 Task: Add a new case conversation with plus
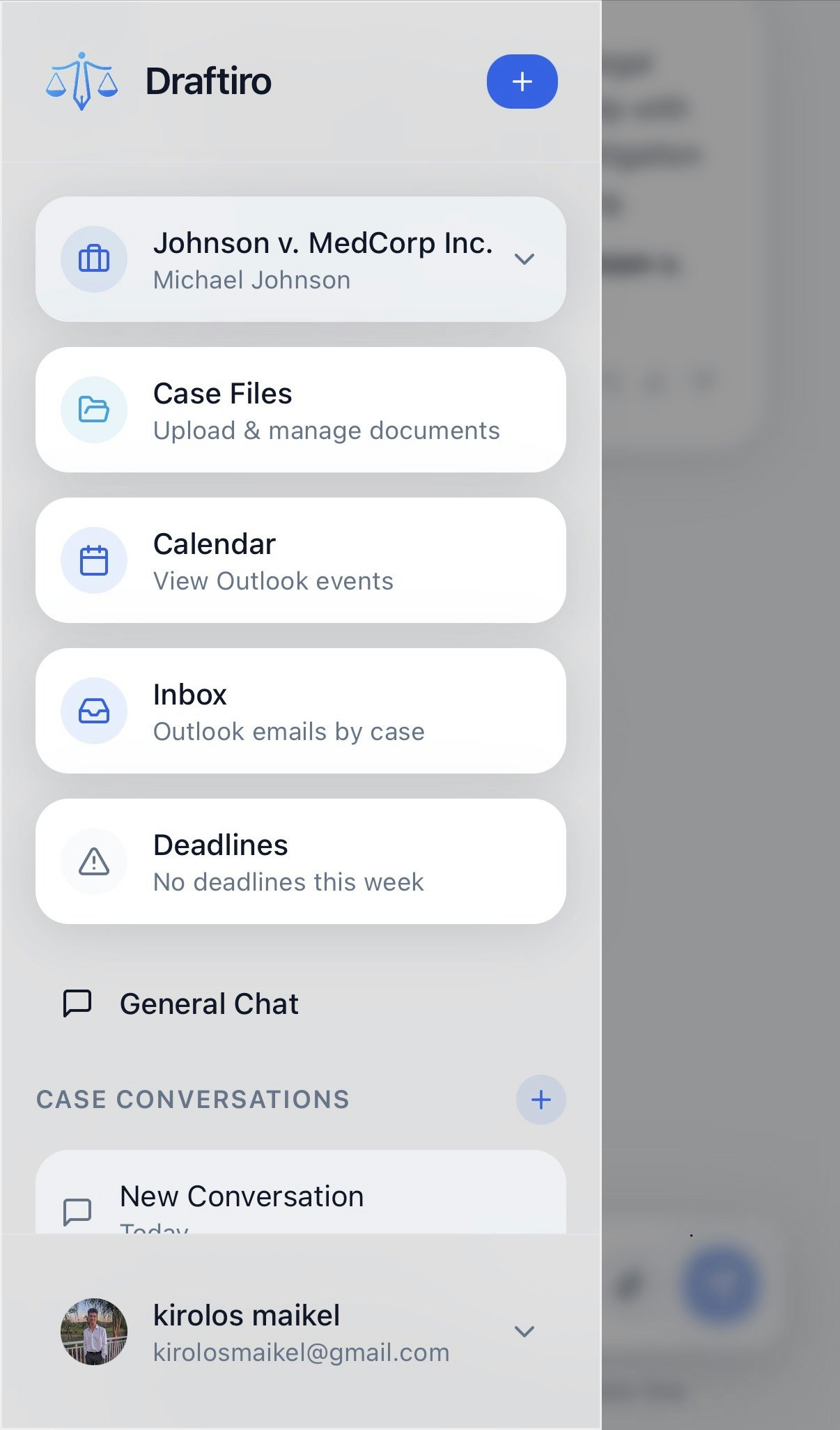tap(540, 1100)
